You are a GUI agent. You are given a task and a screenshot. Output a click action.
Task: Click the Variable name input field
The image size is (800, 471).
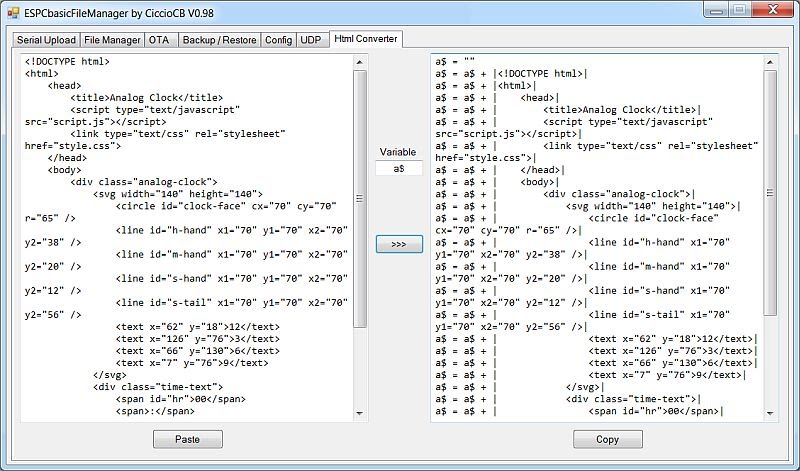pyautogui.click(x=399, y=168)
